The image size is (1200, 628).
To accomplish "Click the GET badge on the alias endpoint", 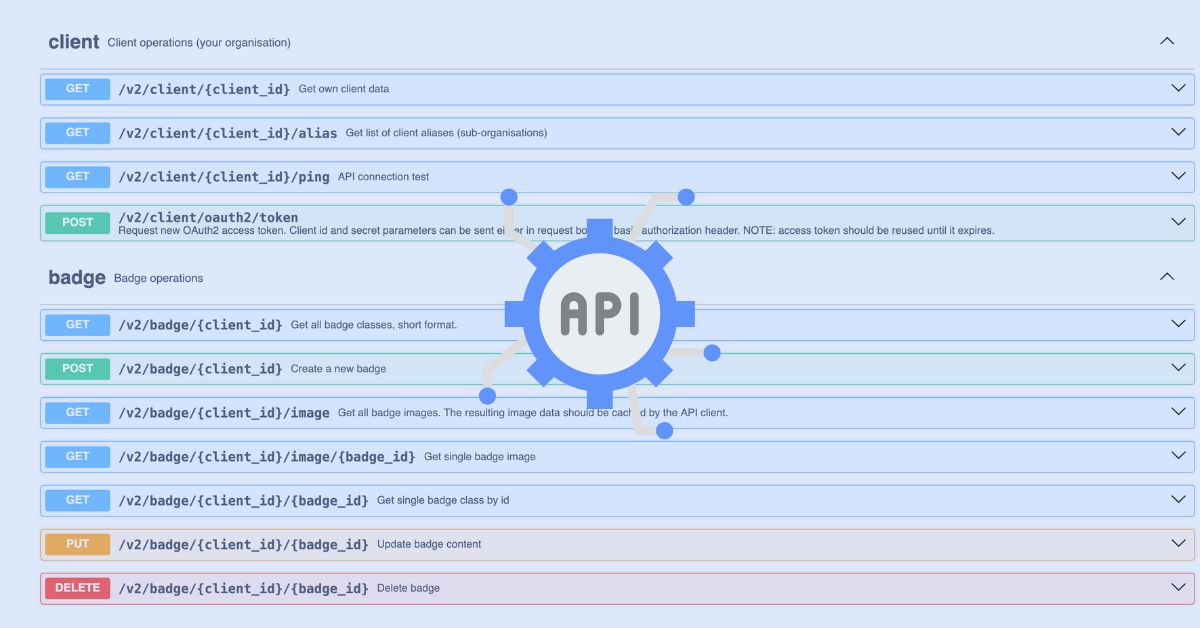I will pyautogui.click(x=77, y=132).
